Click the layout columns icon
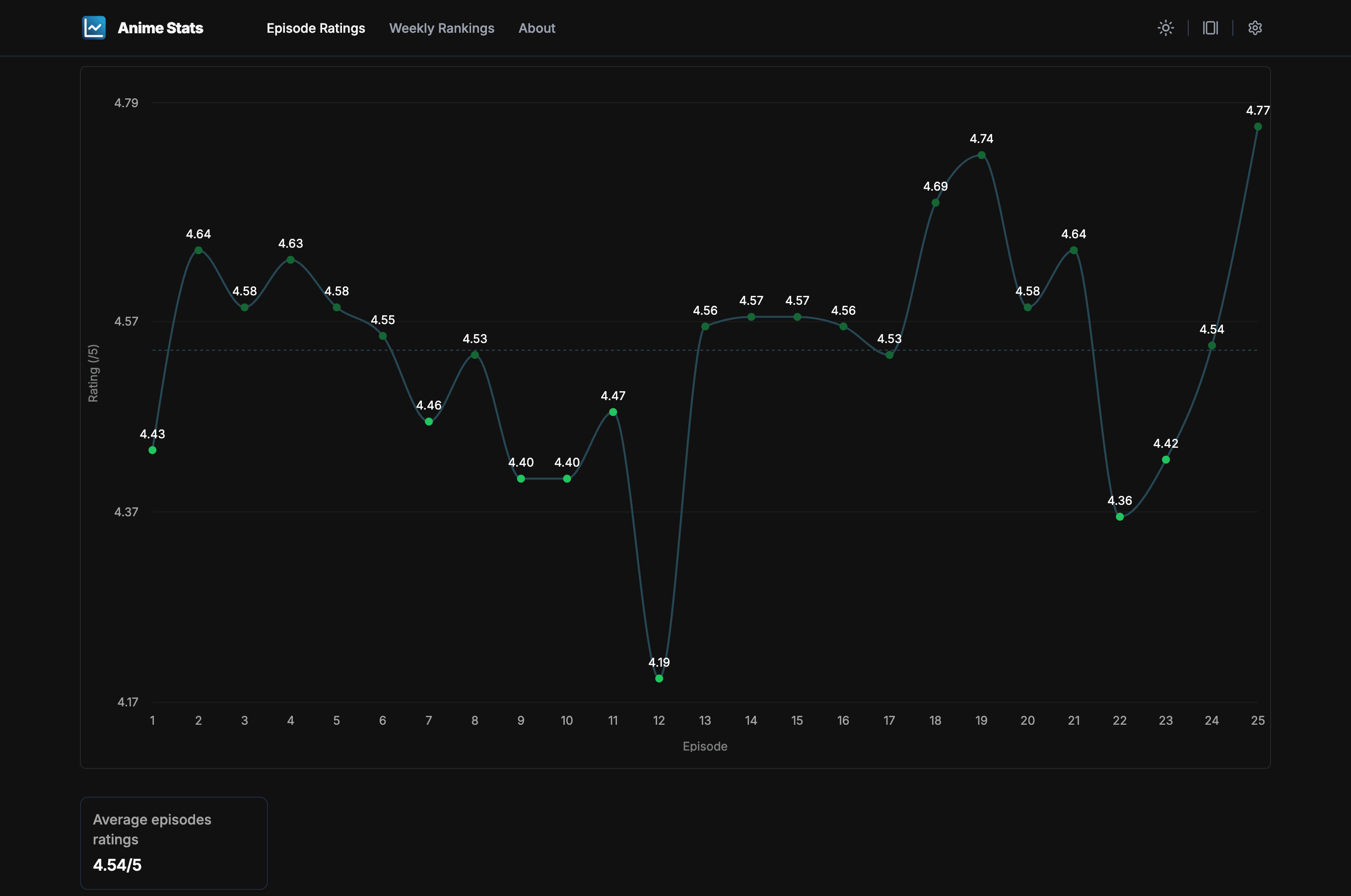The image size is (1351, 896). coord(1210,28)
